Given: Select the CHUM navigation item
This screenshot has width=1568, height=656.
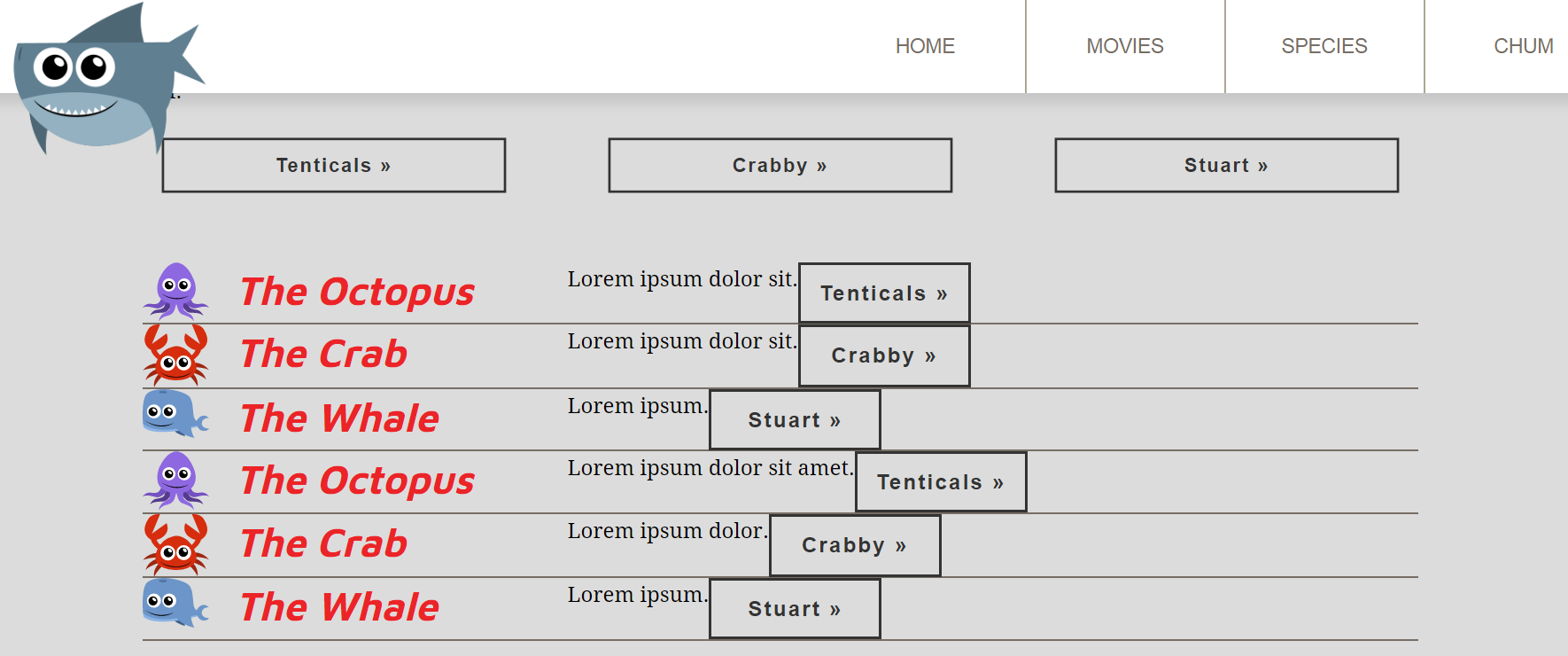Looking at the screenshot, I should pyautogui.click(x=1523, y=46).
